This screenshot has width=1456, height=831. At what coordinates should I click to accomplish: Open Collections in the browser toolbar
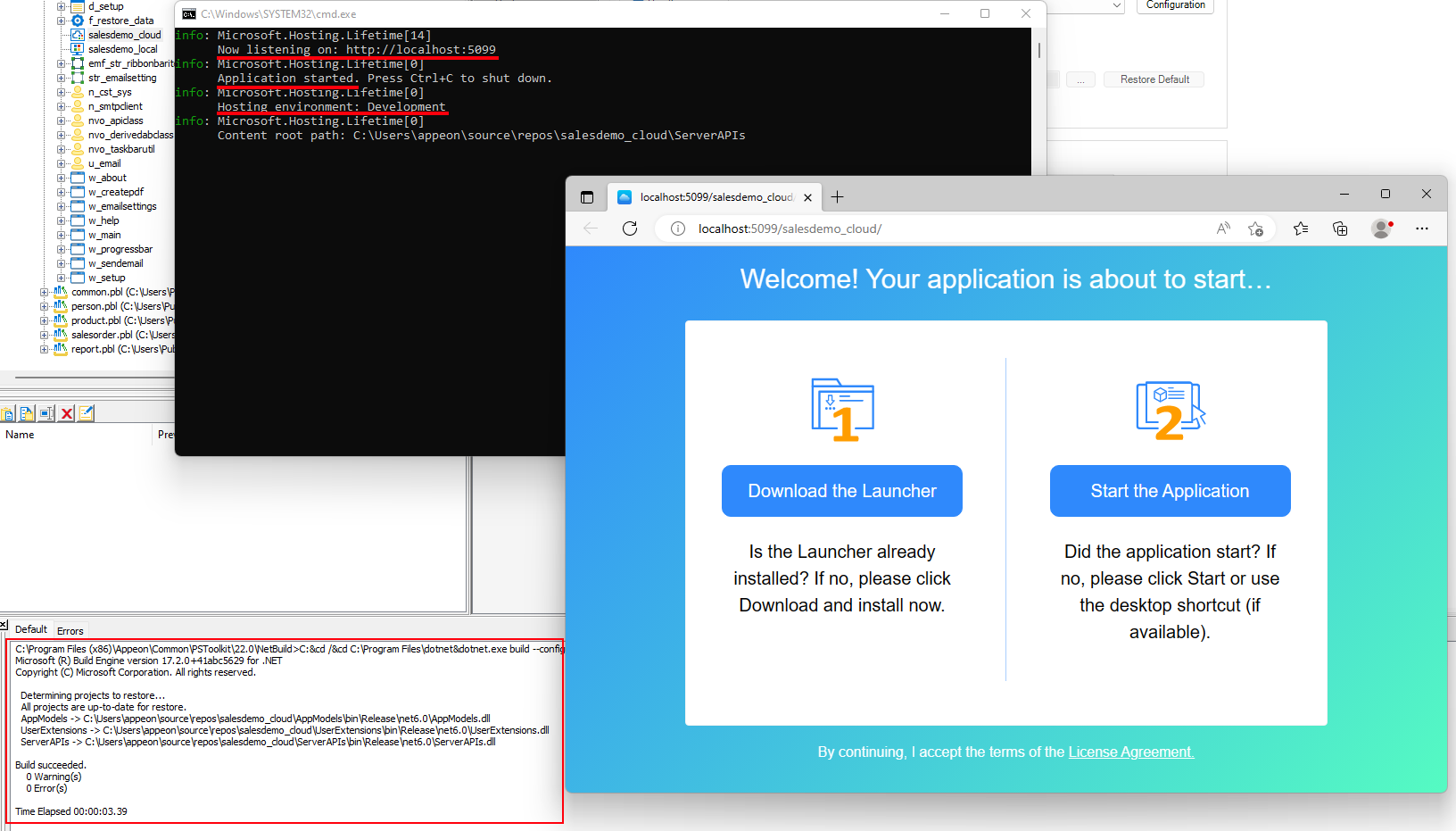tap(1340, 229)
